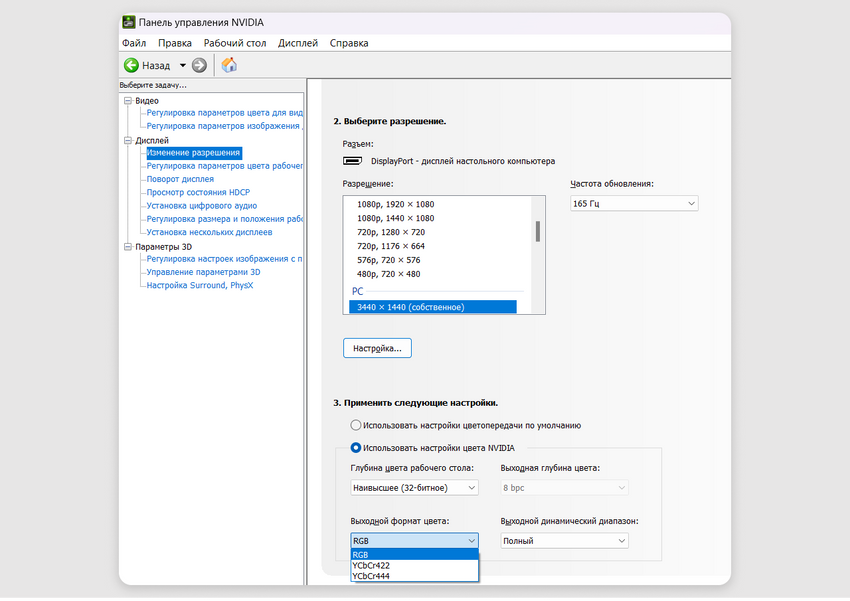Viewport: 850px width, 601px height.
Task: Choose YCbCr422 from the open list
Action: point(415,565)
